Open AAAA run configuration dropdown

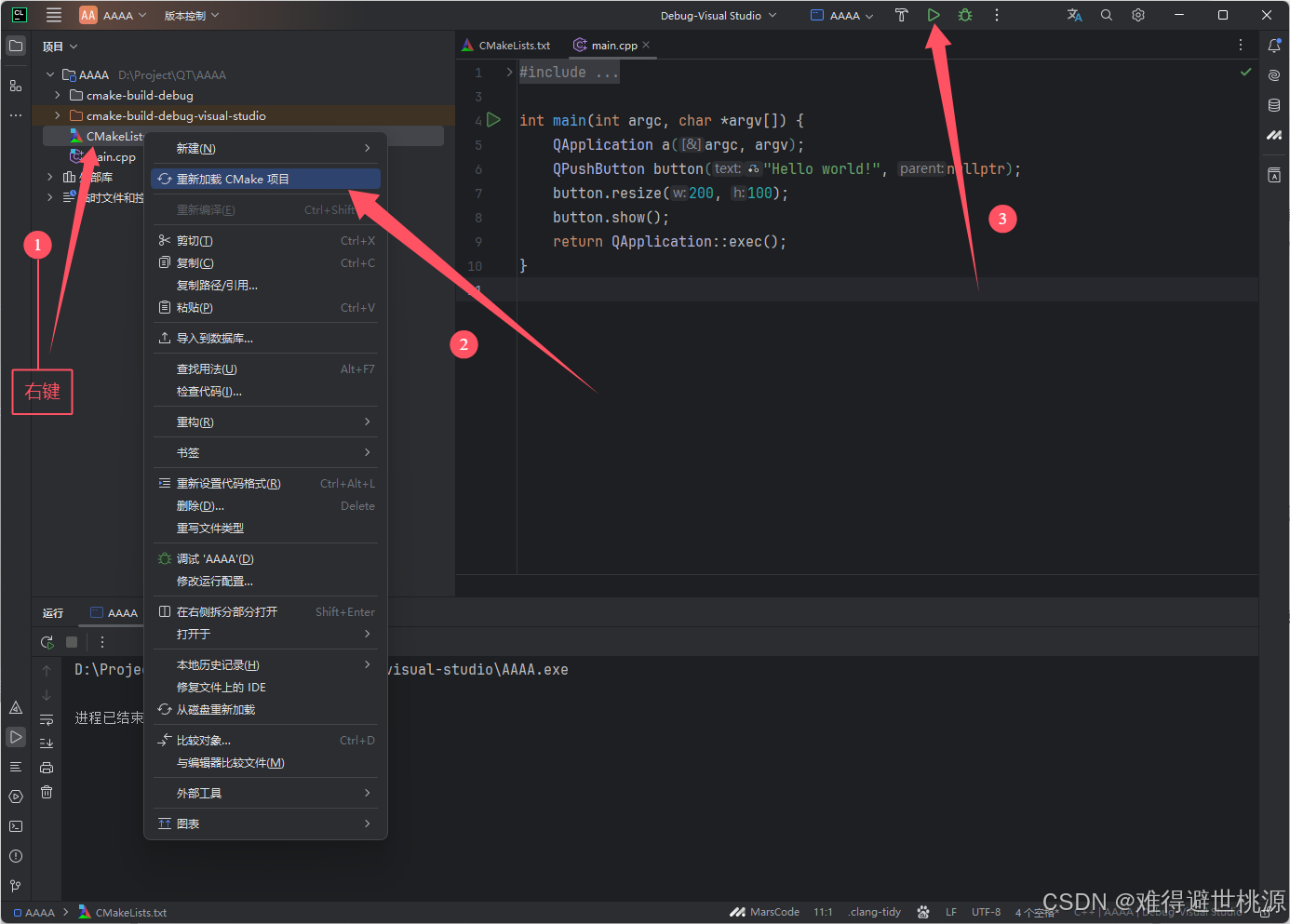coord(842,15)
